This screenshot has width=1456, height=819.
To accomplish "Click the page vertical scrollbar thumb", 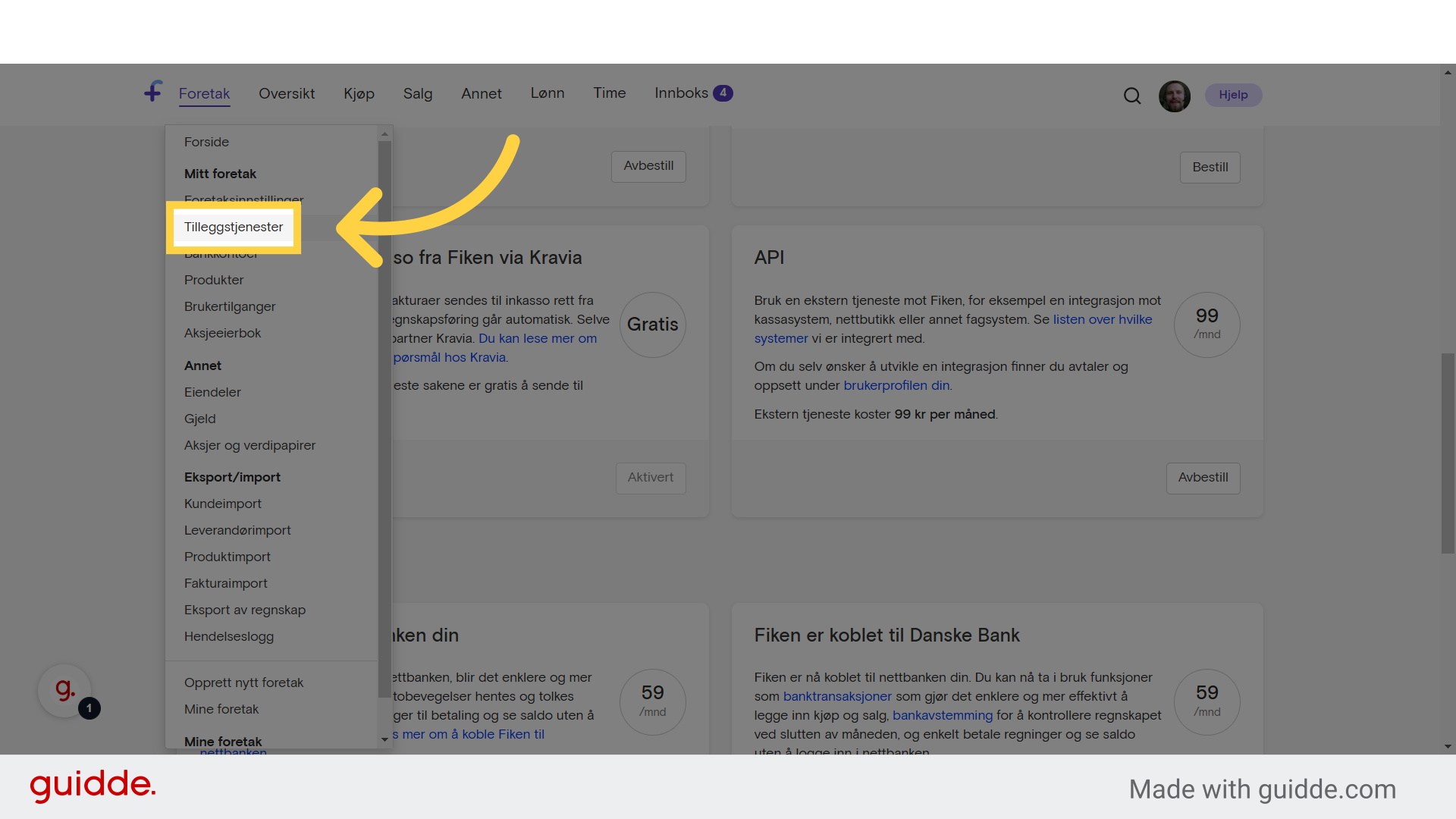I will coord(1448,453).
